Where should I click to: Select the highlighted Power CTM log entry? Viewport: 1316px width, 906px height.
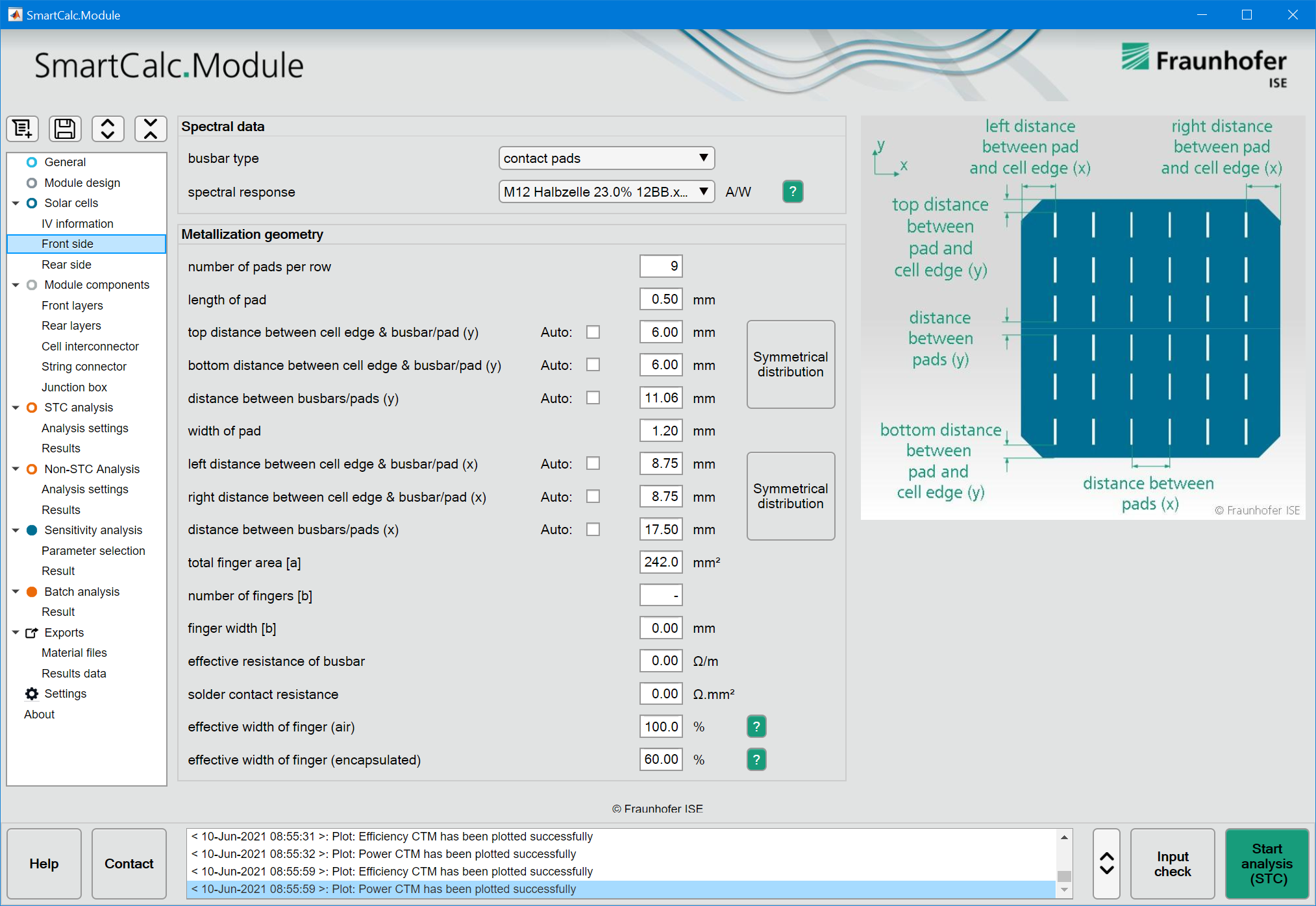pyautogui.click(x=622, y=889)
